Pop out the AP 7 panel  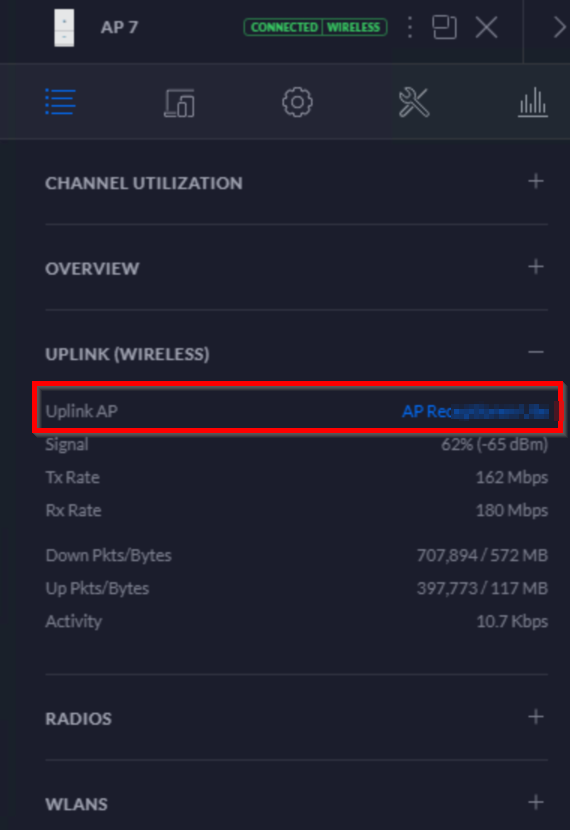pyautogui.click(x=444, y=27)
